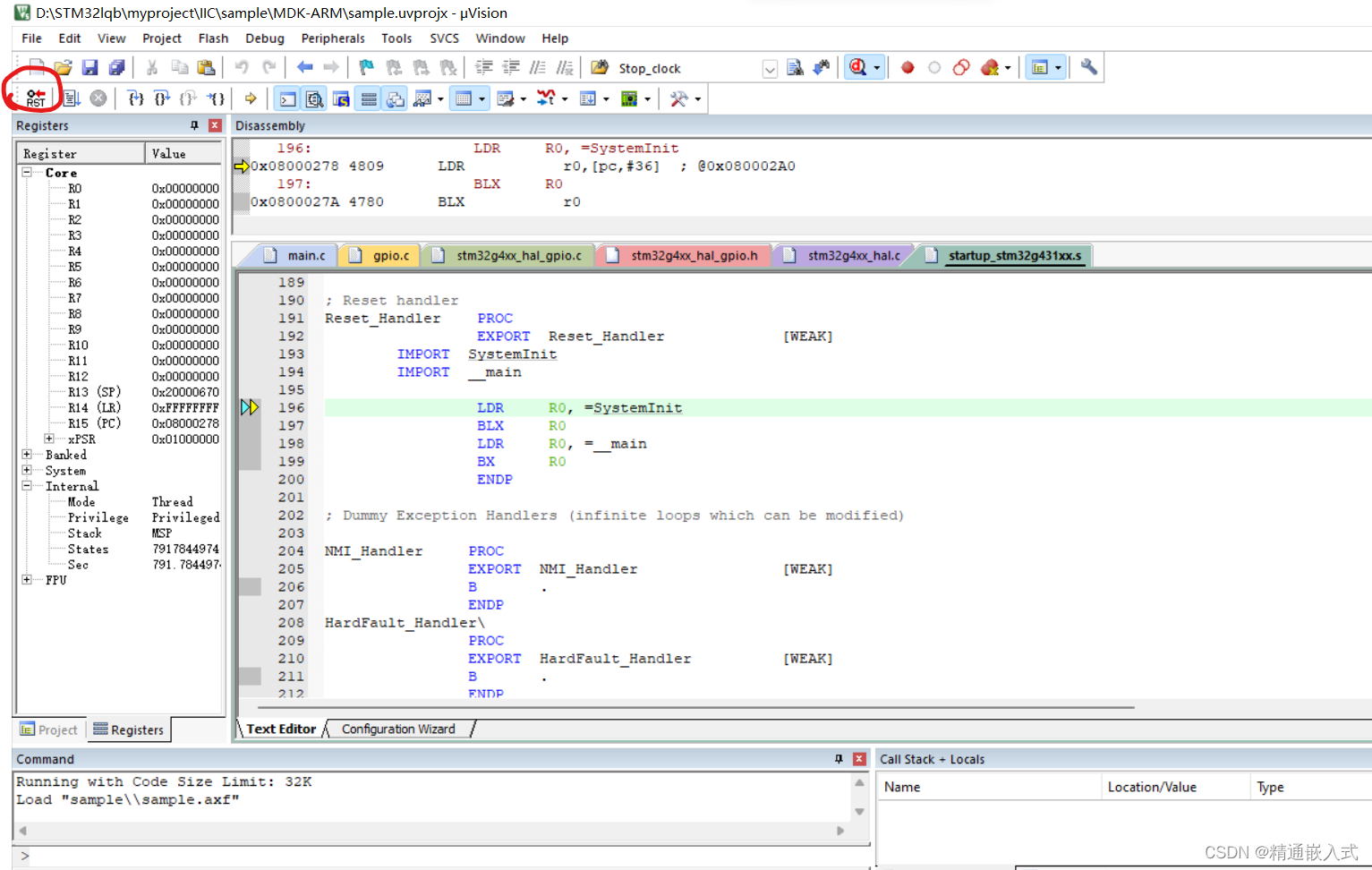The width and height of the screenshot is (1372, 870).
Task: Insert a breakpoint with the red dot icon
Action: tap(908, 67)
